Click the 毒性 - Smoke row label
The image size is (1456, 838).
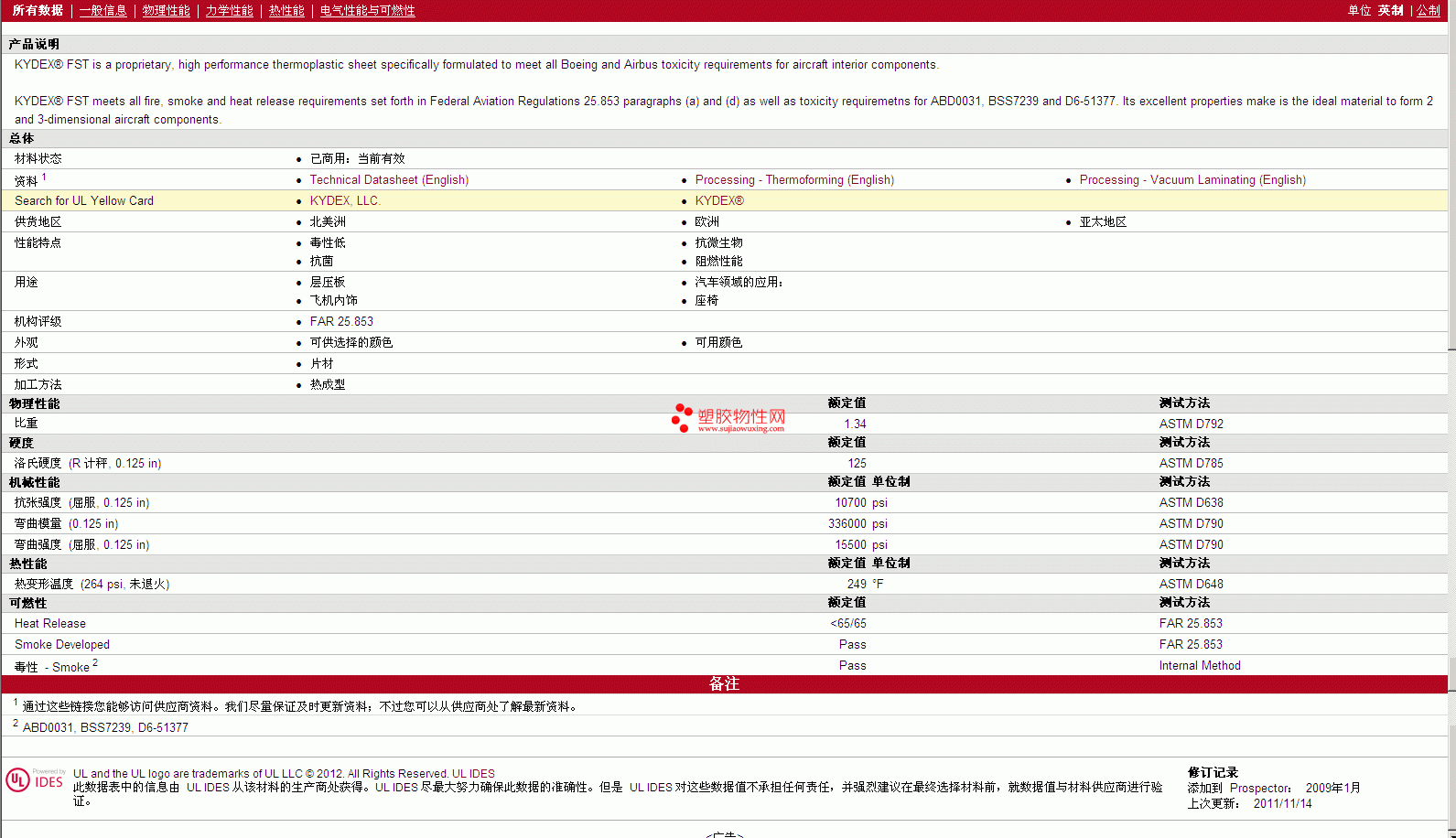tap(56, 666)
